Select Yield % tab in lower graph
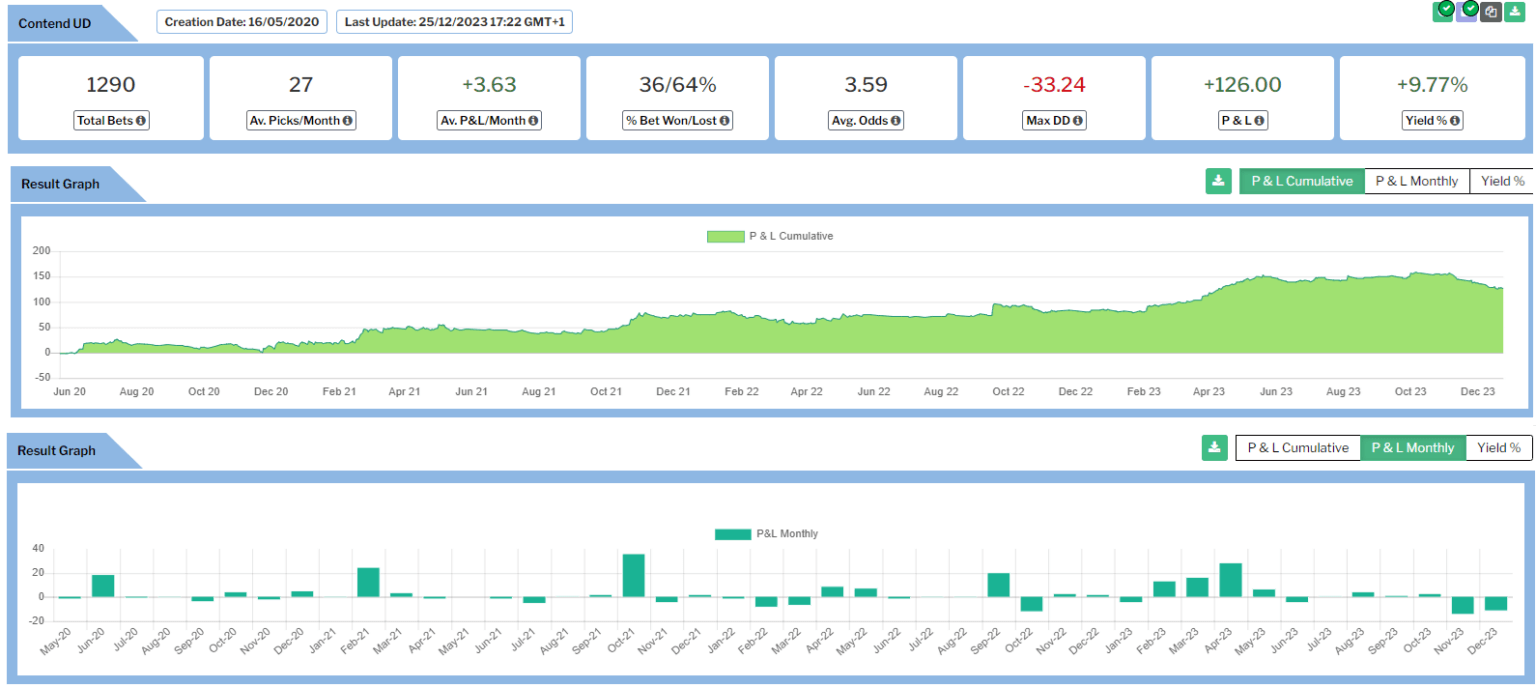Viewport: 1536px width, 688px height. 1498,448
